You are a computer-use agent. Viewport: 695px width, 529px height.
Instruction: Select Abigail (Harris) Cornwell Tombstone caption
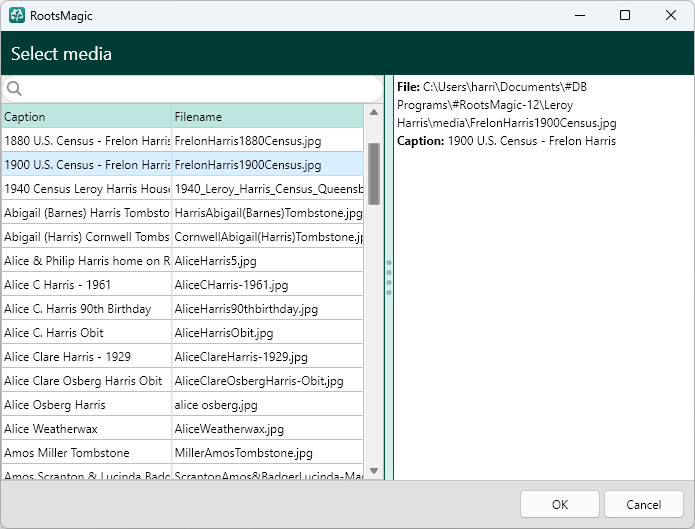[87, 237]
